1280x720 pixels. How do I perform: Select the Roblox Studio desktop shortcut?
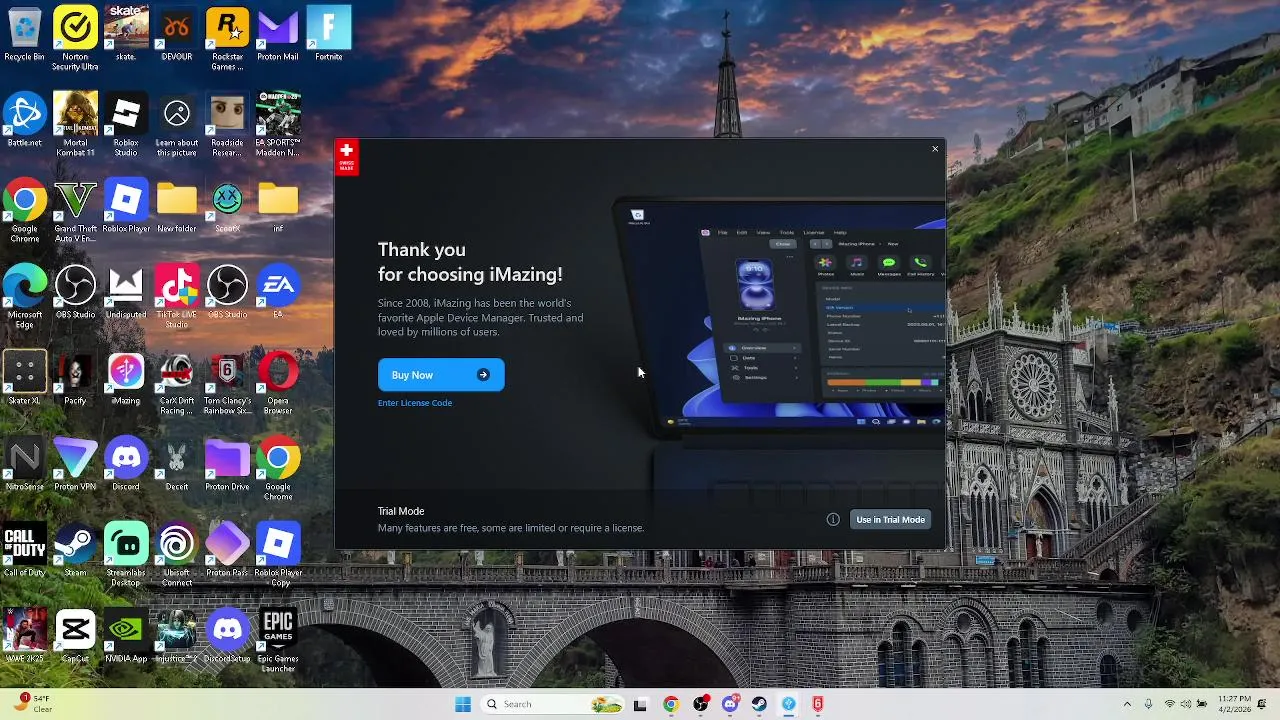pyautogui.click(x=126, y=125)
